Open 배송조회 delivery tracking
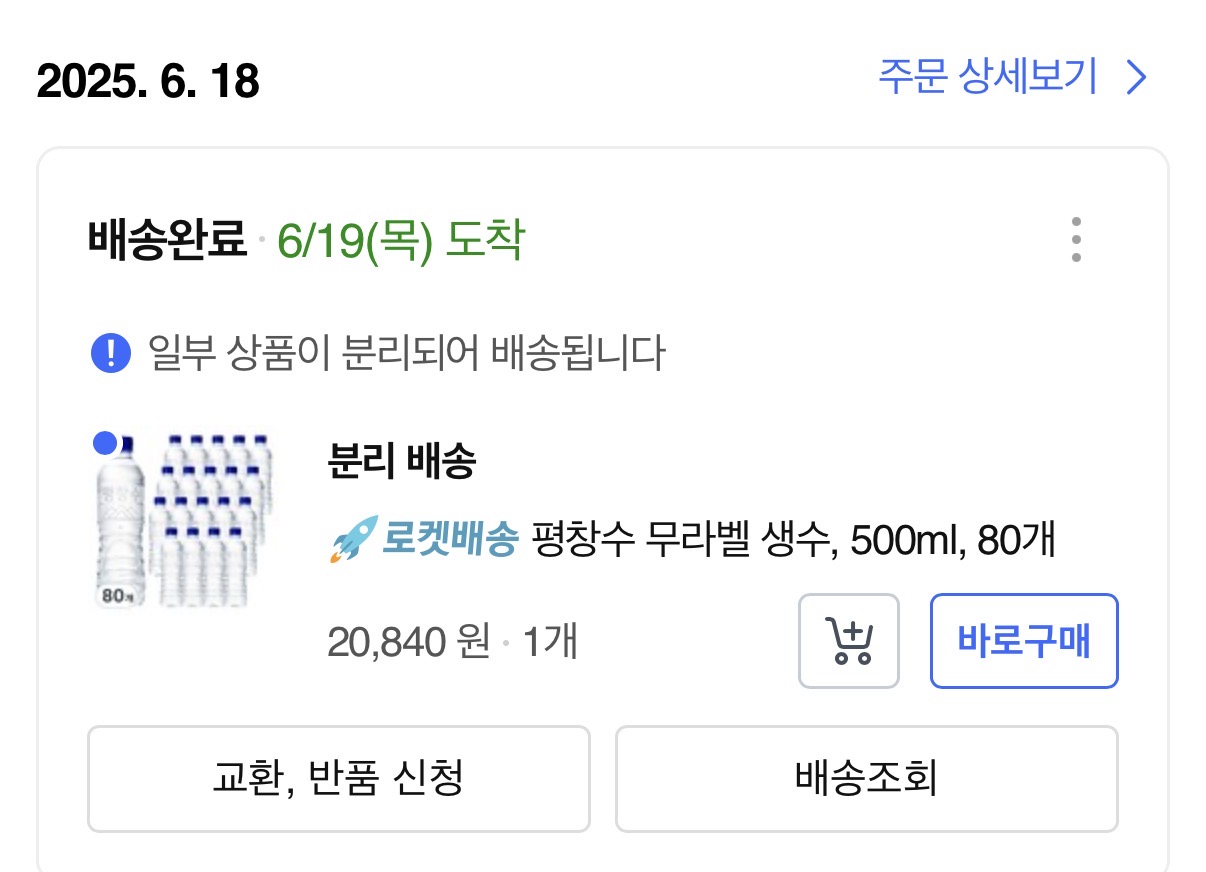The image size is (1206, 872). tap(866, 779)
